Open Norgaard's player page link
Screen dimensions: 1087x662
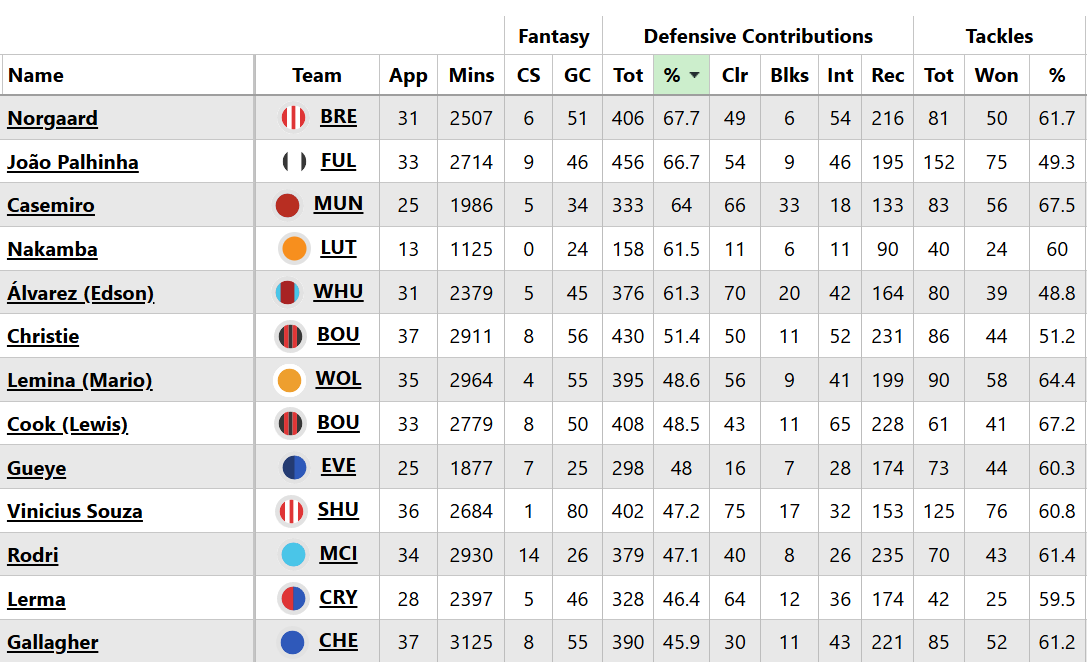[52, 119]
